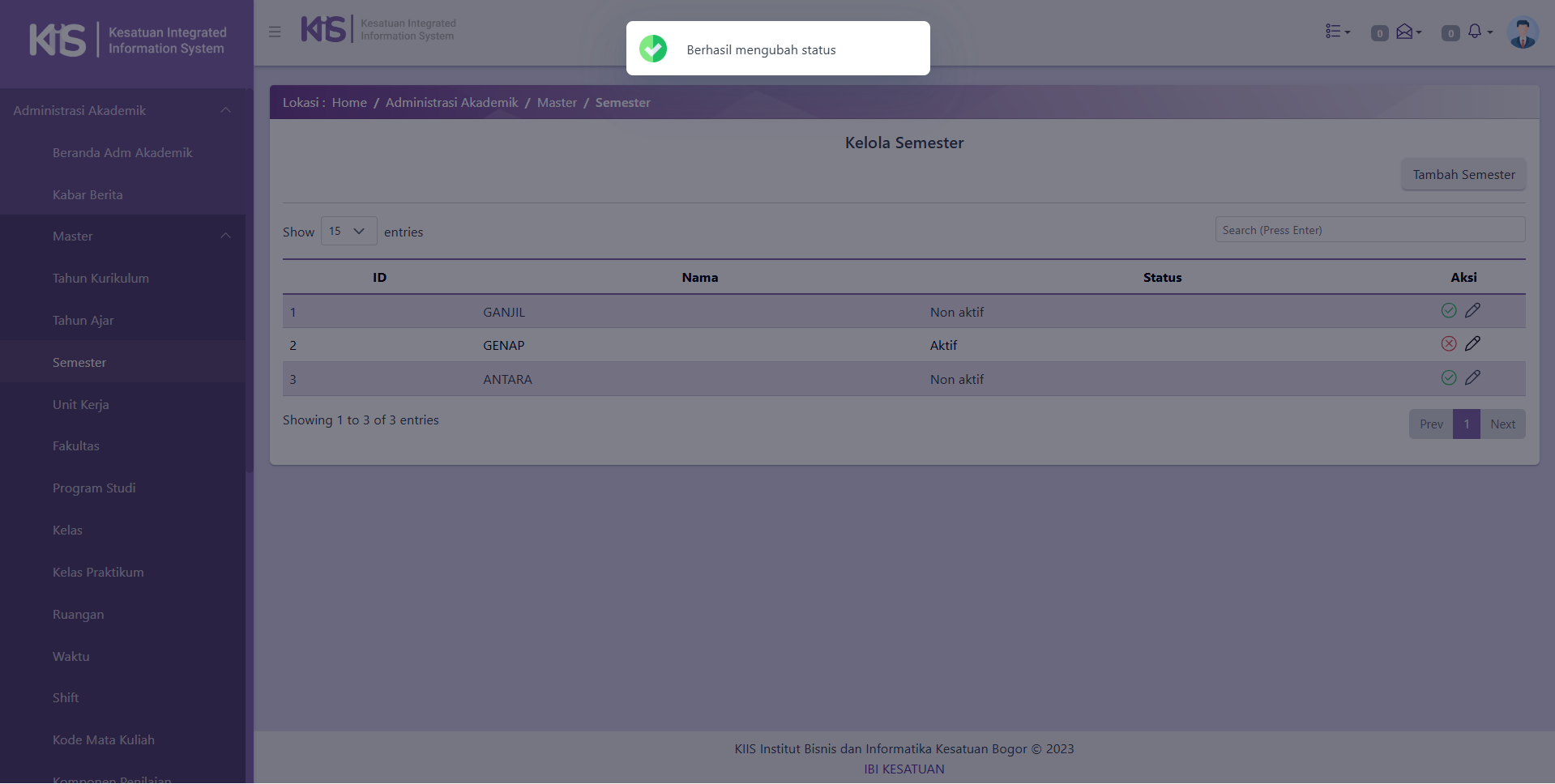The height and width of the screenshot is (784, 1555).
Task: Edit the GANJIL semester with pencil icon
Action: 1472,310
